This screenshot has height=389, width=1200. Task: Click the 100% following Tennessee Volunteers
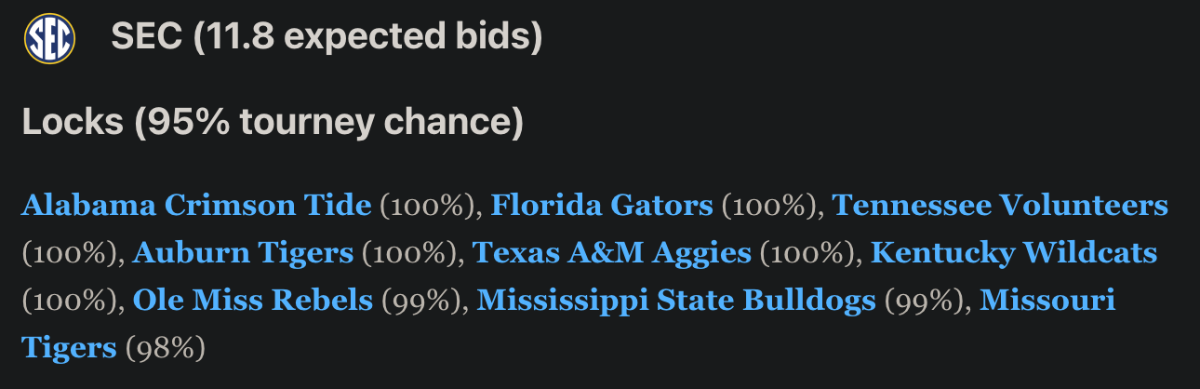tap(69, 253)
